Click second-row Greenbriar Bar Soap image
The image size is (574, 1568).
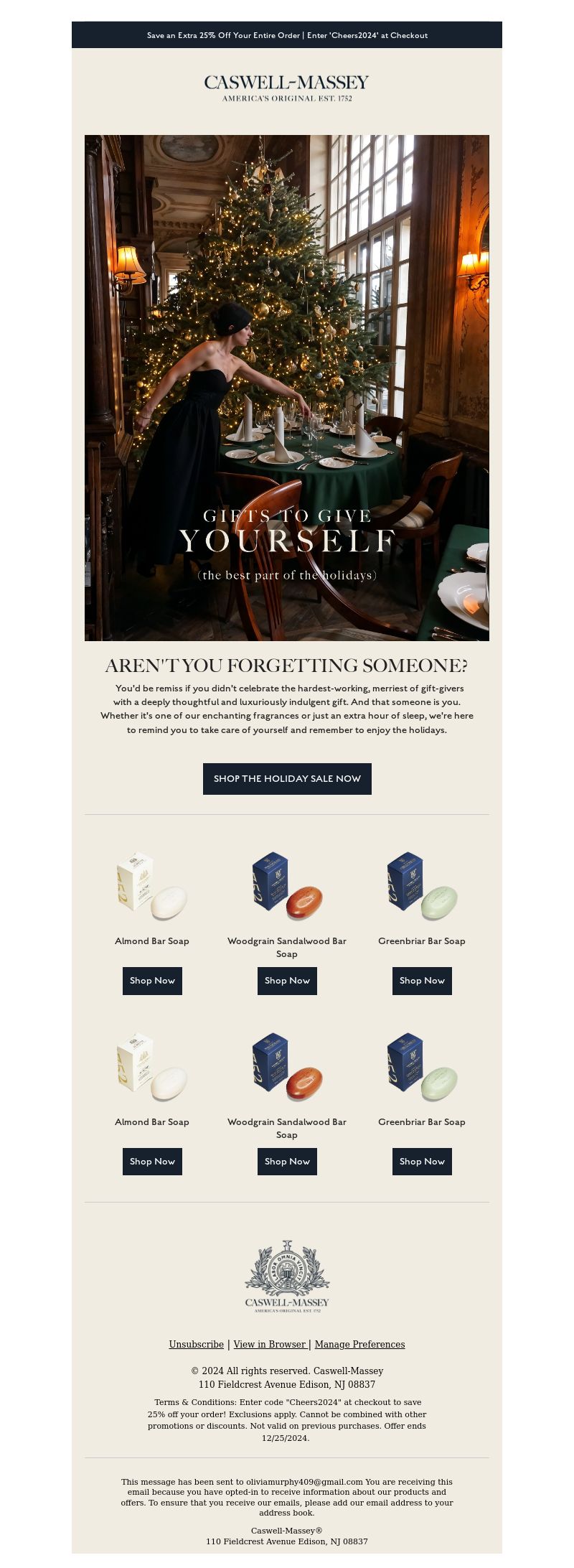pos(422,1067)
